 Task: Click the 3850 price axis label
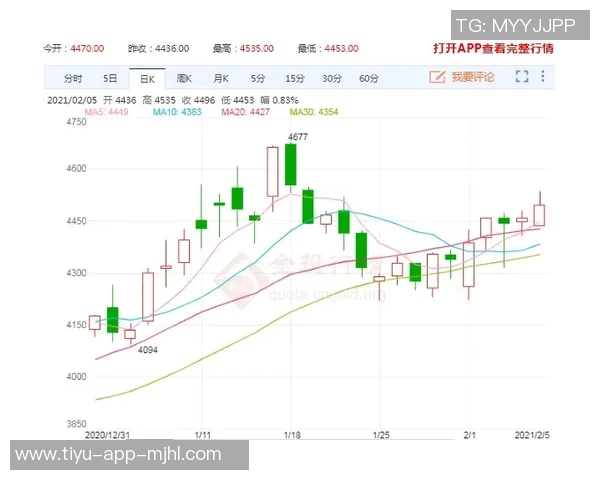[77, 424]
